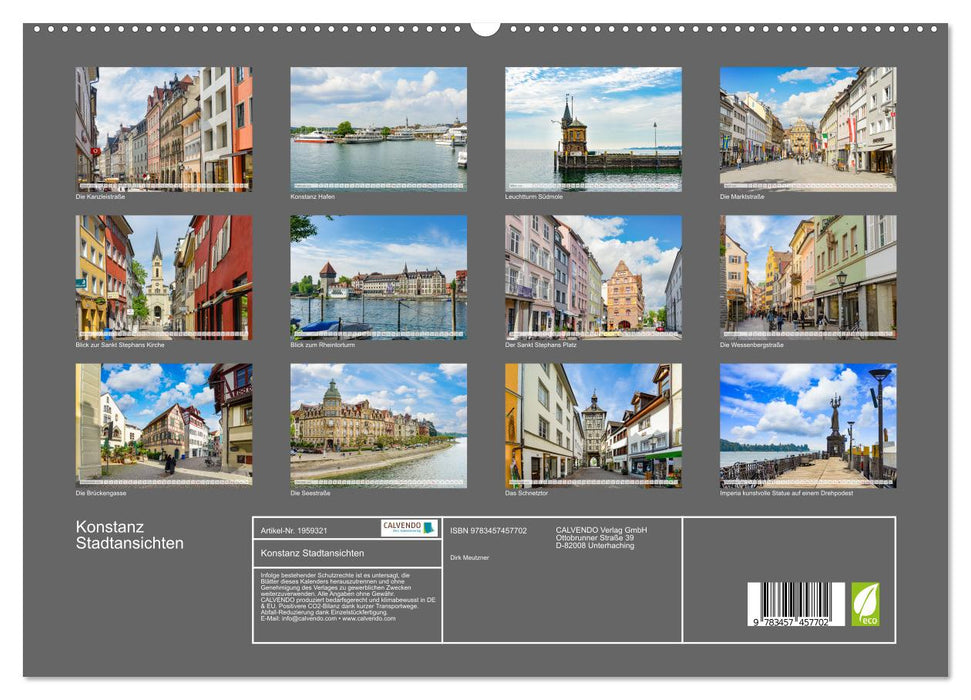971x700 pixels.
Task: Click the Artikel-Nr. 1959321 label
Action: pyautogui.click(x=294, y=529)
